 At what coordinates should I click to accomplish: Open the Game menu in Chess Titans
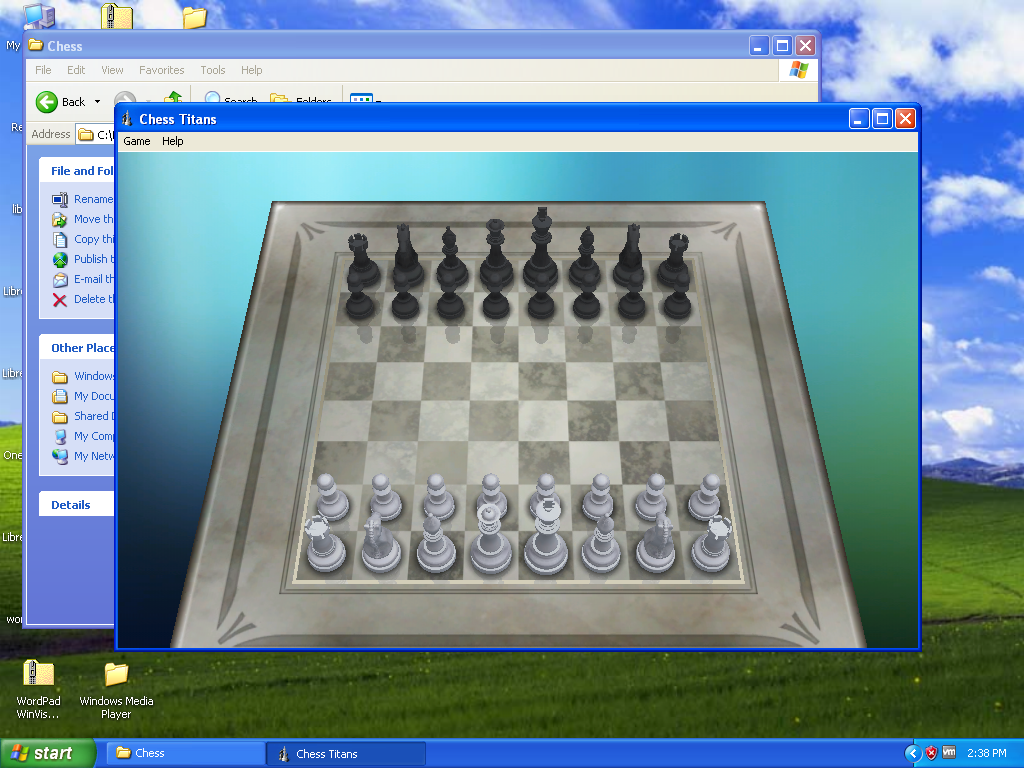pyautogui.click(x=136, y=141)
